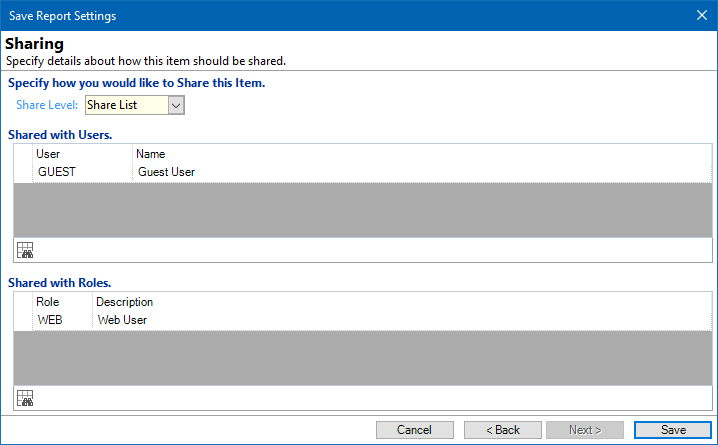Select the GUEST user cell
The height and width of the screenshot is (445, 718).
pos(82,172)
